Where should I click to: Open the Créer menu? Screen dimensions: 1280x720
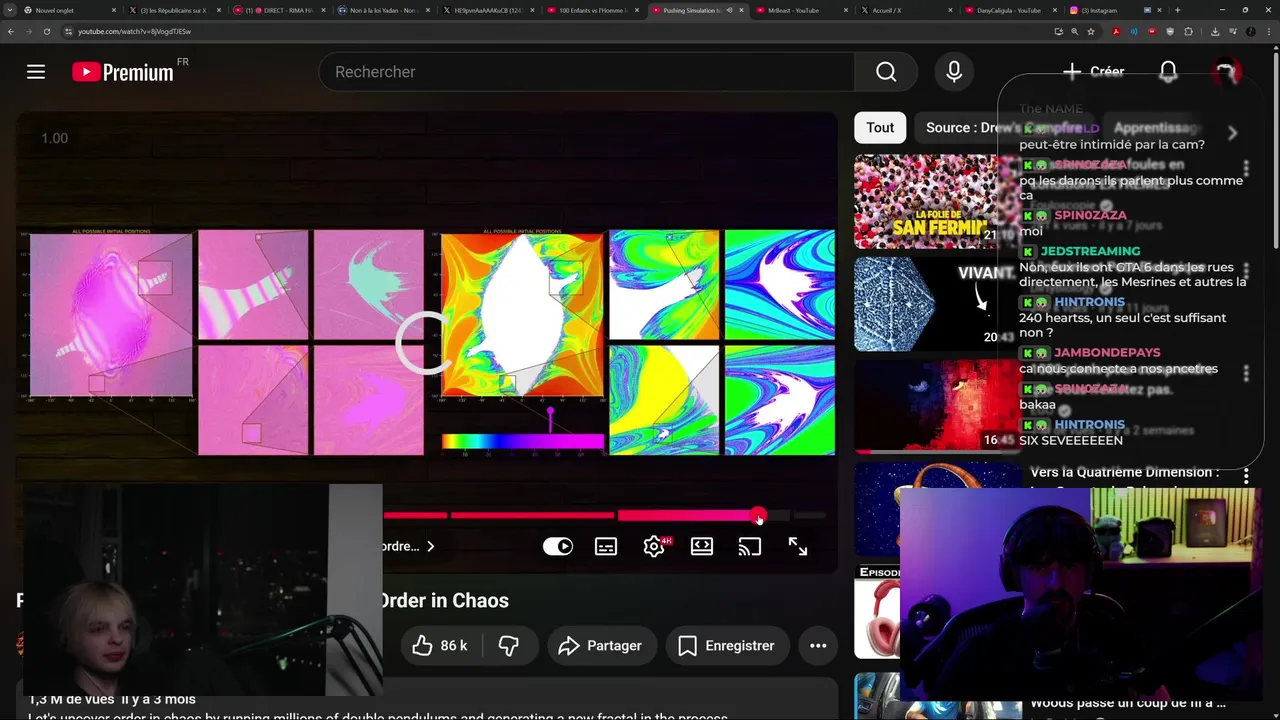[x=1093, y=72]
